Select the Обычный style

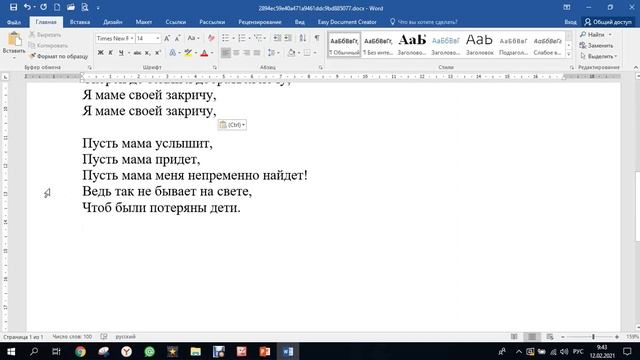pos(344,44)
